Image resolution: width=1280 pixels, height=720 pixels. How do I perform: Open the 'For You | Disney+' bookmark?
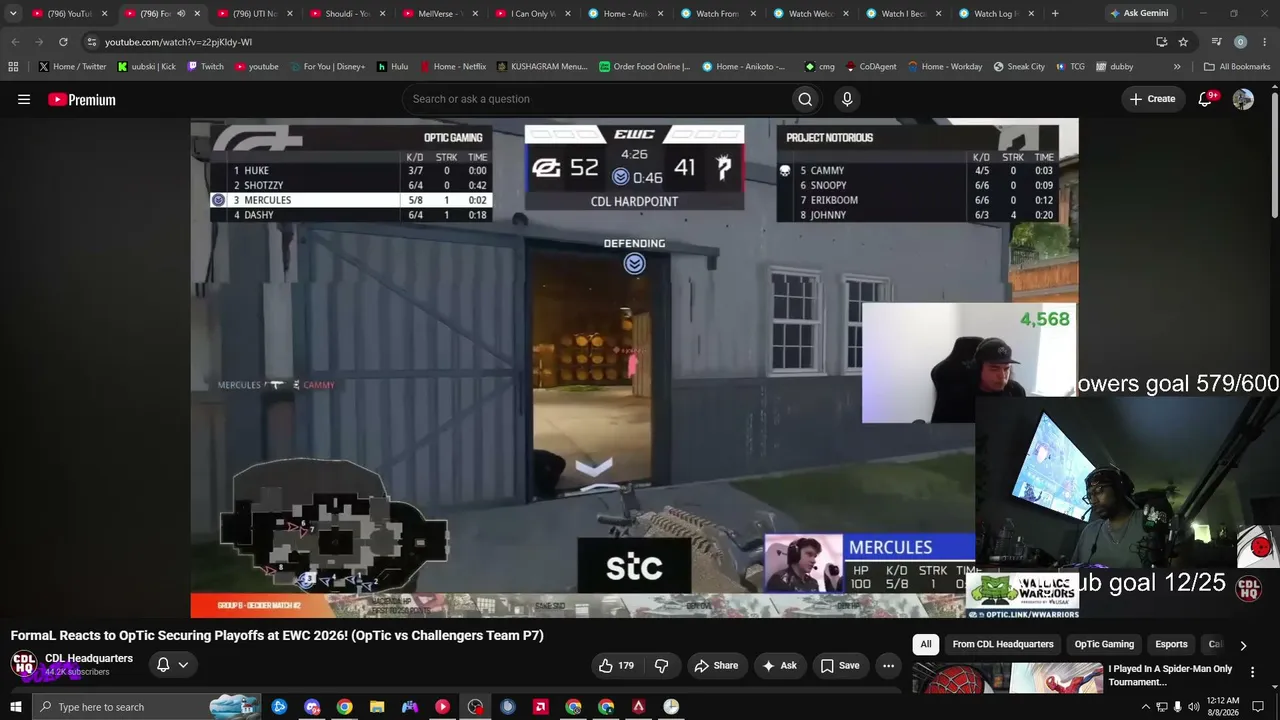click(327, 67)
